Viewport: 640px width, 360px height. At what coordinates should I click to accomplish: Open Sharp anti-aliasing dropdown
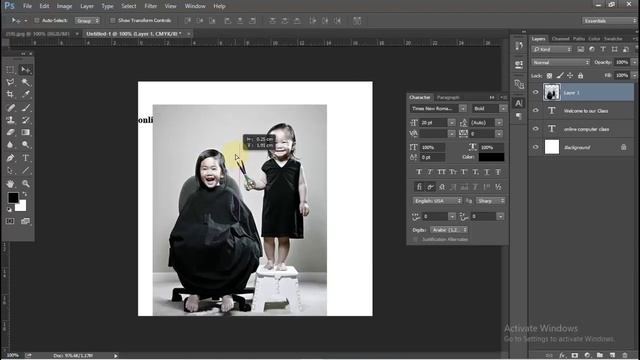tap(490, 201)
